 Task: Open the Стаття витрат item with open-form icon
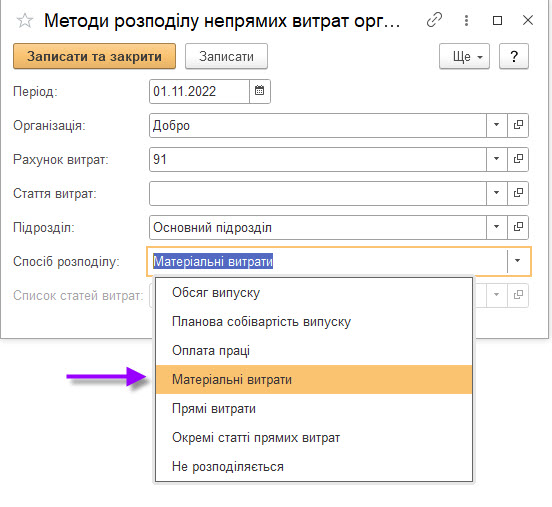pos(518,193)
